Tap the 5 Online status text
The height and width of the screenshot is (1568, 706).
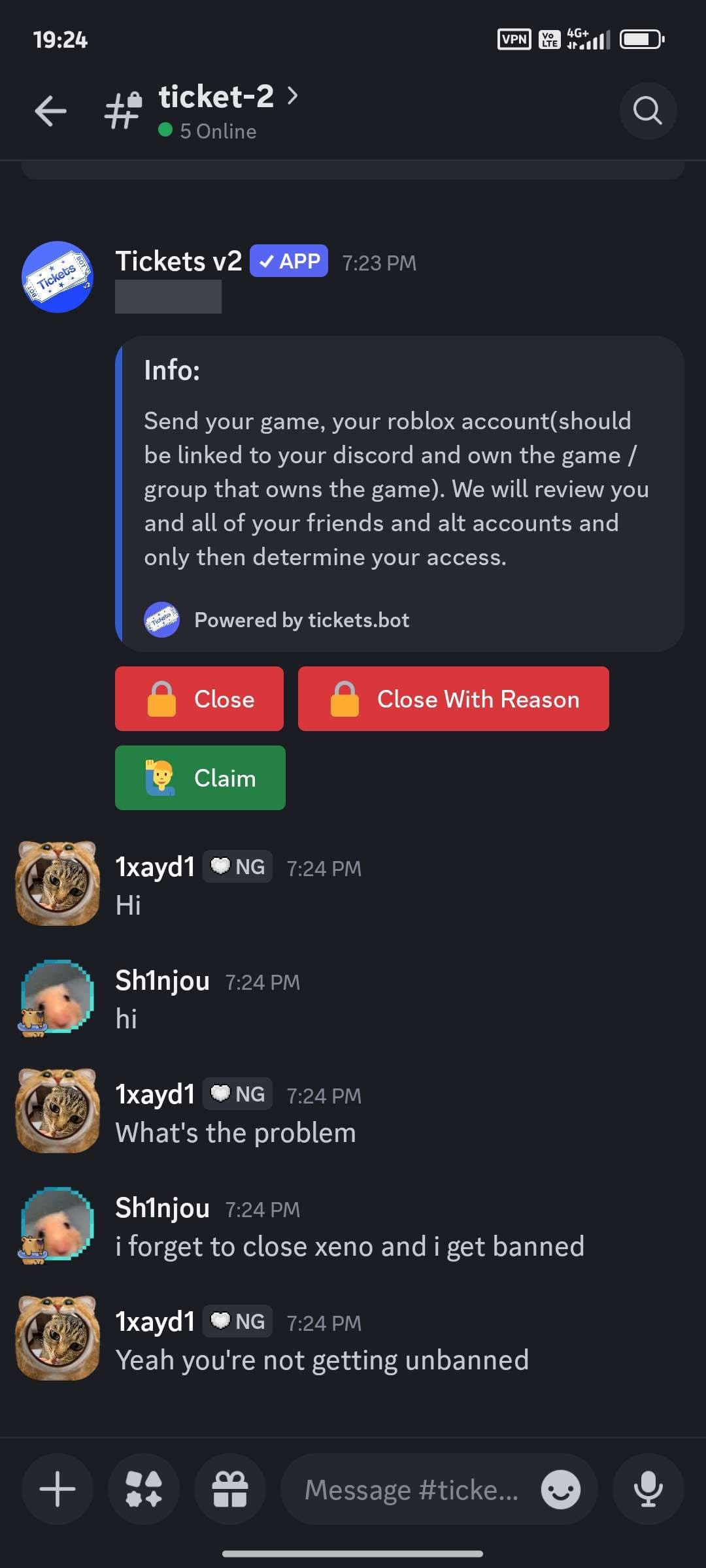pyautogui.click(x=218, y=131)
